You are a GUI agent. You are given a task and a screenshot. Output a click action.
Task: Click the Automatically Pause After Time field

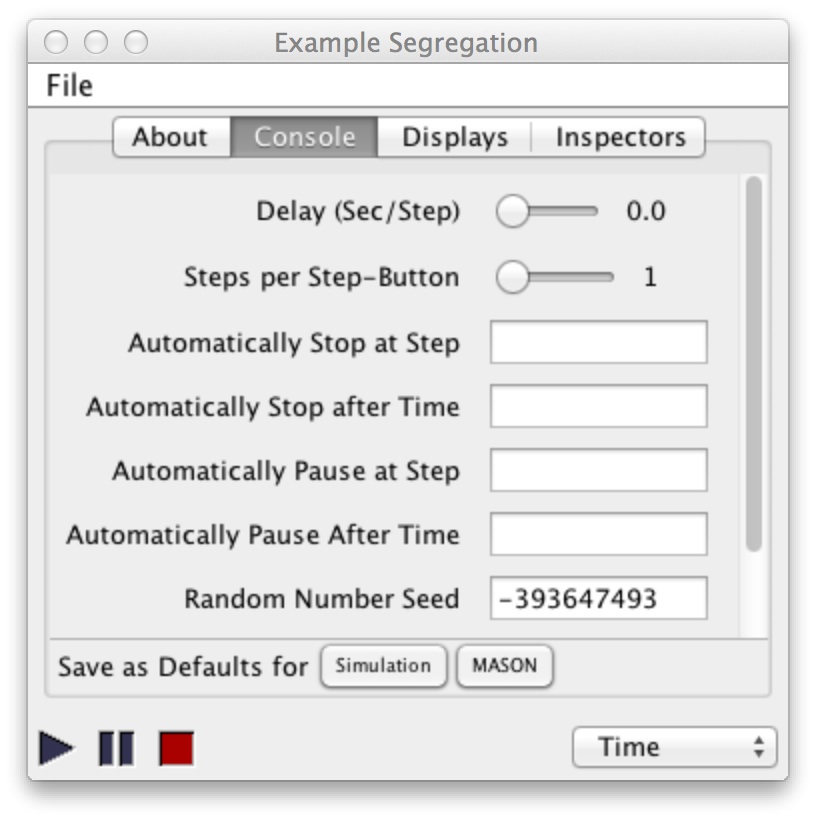point(598,534)
